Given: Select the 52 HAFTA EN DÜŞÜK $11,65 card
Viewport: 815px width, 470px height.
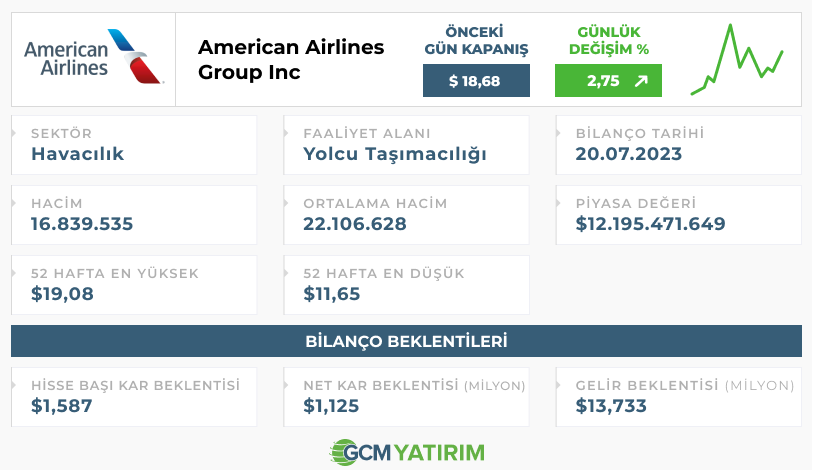Looking at the screenshot, I should pos(406,285).
